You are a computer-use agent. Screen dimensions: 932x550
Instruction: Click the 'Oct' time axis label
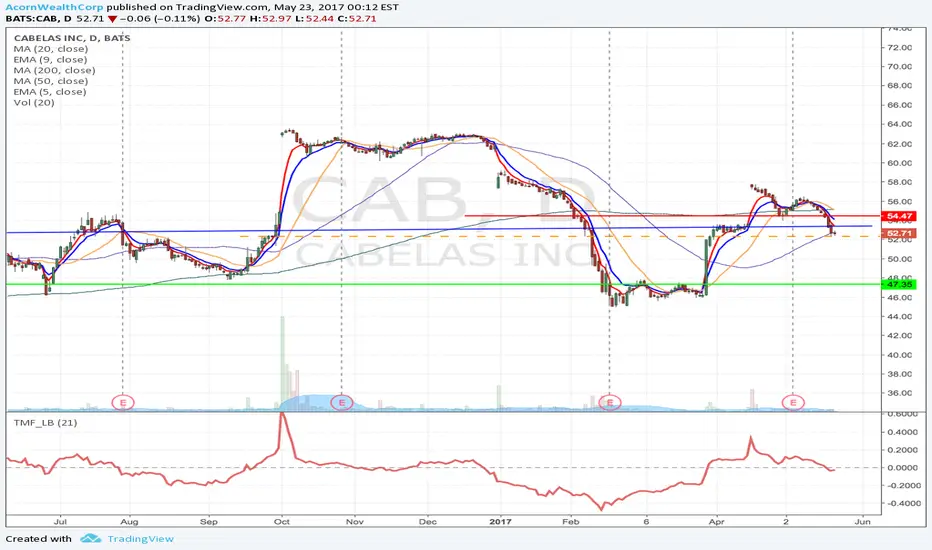[x=282, y=521]
